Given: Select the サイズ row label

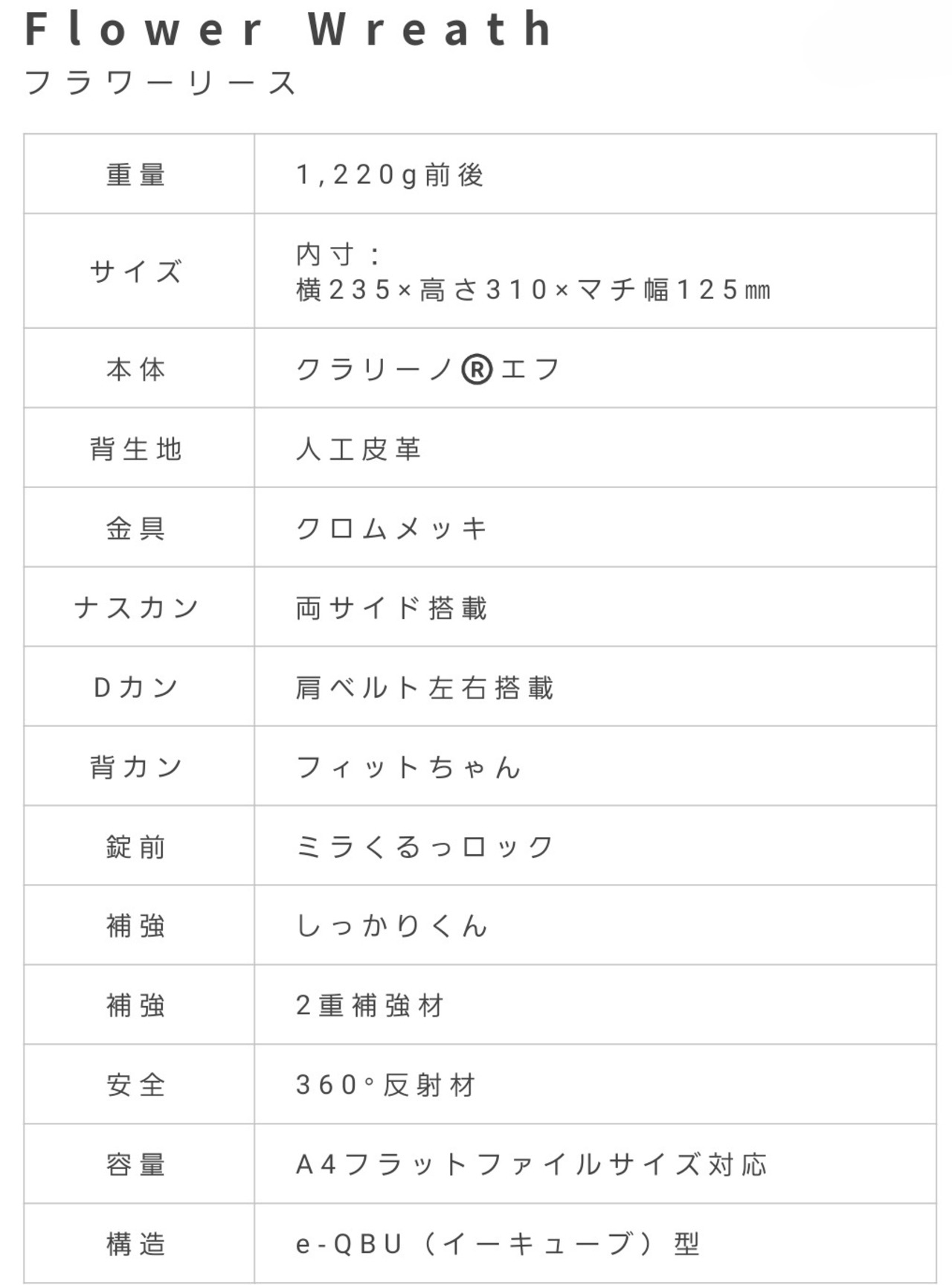Looking at the screenshot, I should pos(136,272).
